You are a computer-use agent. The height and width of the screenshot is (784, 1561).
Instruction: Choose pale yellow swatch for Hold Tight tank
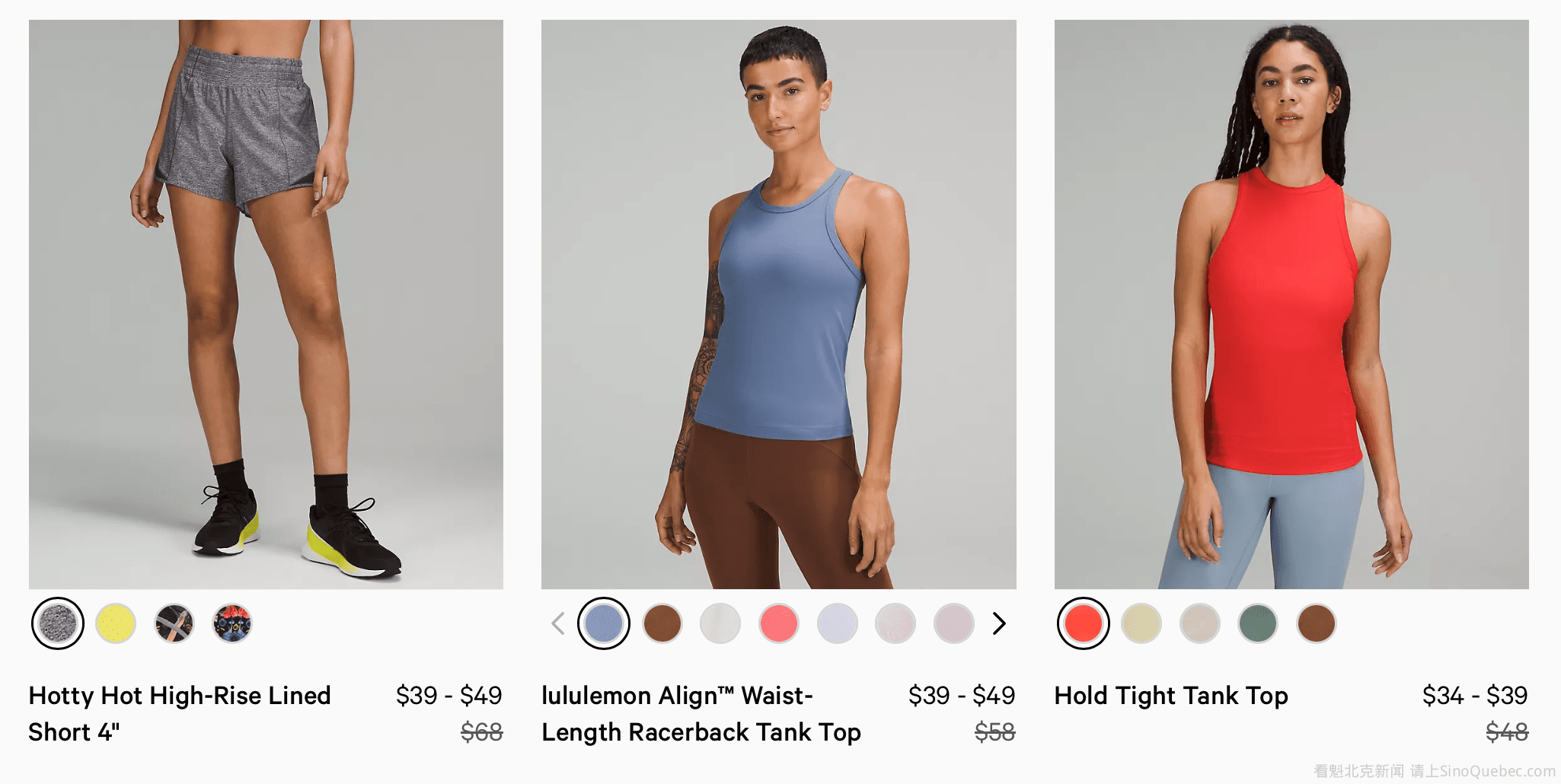[x=1141, y=623]
